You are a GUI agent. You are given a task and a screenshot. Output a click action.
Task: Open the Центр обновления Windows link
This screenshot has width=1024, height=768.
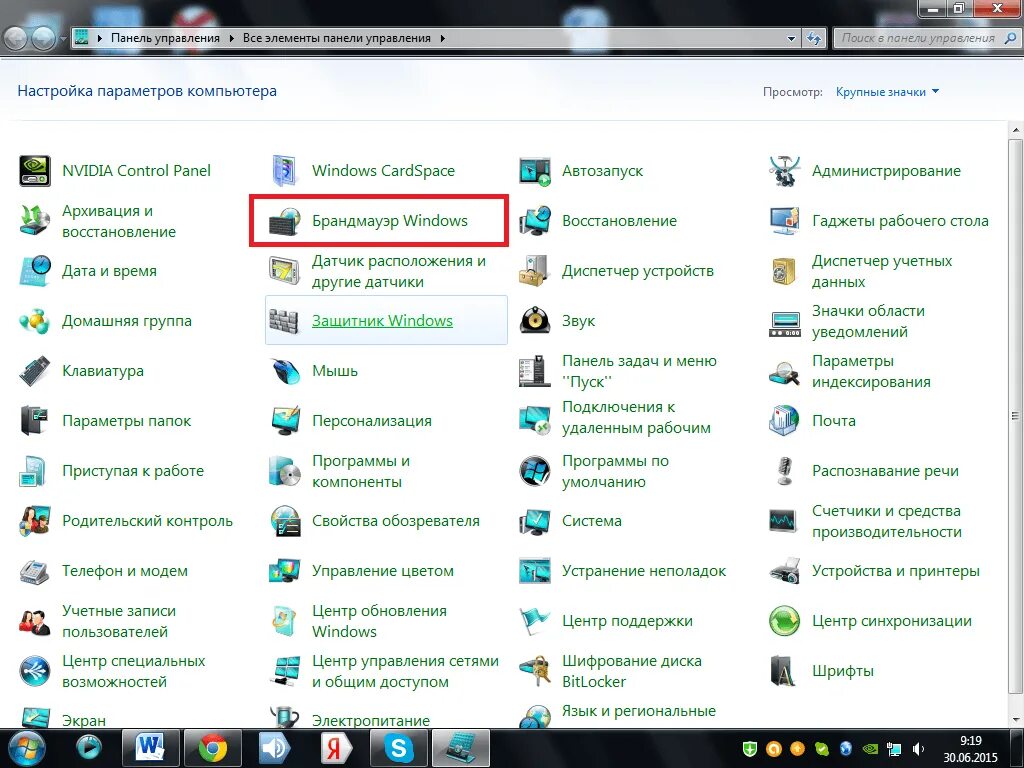(379, 621)
